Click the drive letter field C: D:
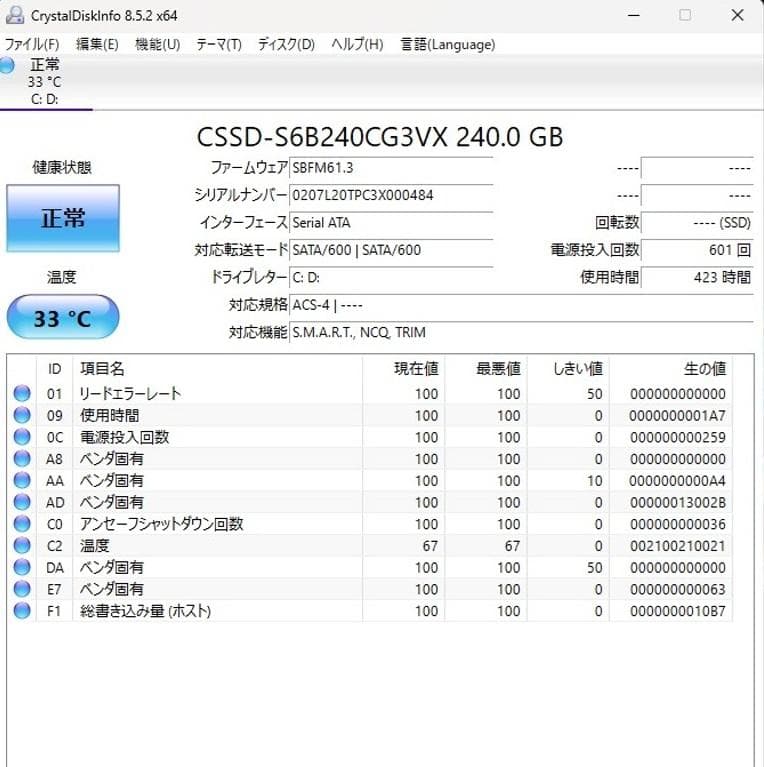This screenshot has width=764, height=767. pyautogui.click(x=391, y=278)
